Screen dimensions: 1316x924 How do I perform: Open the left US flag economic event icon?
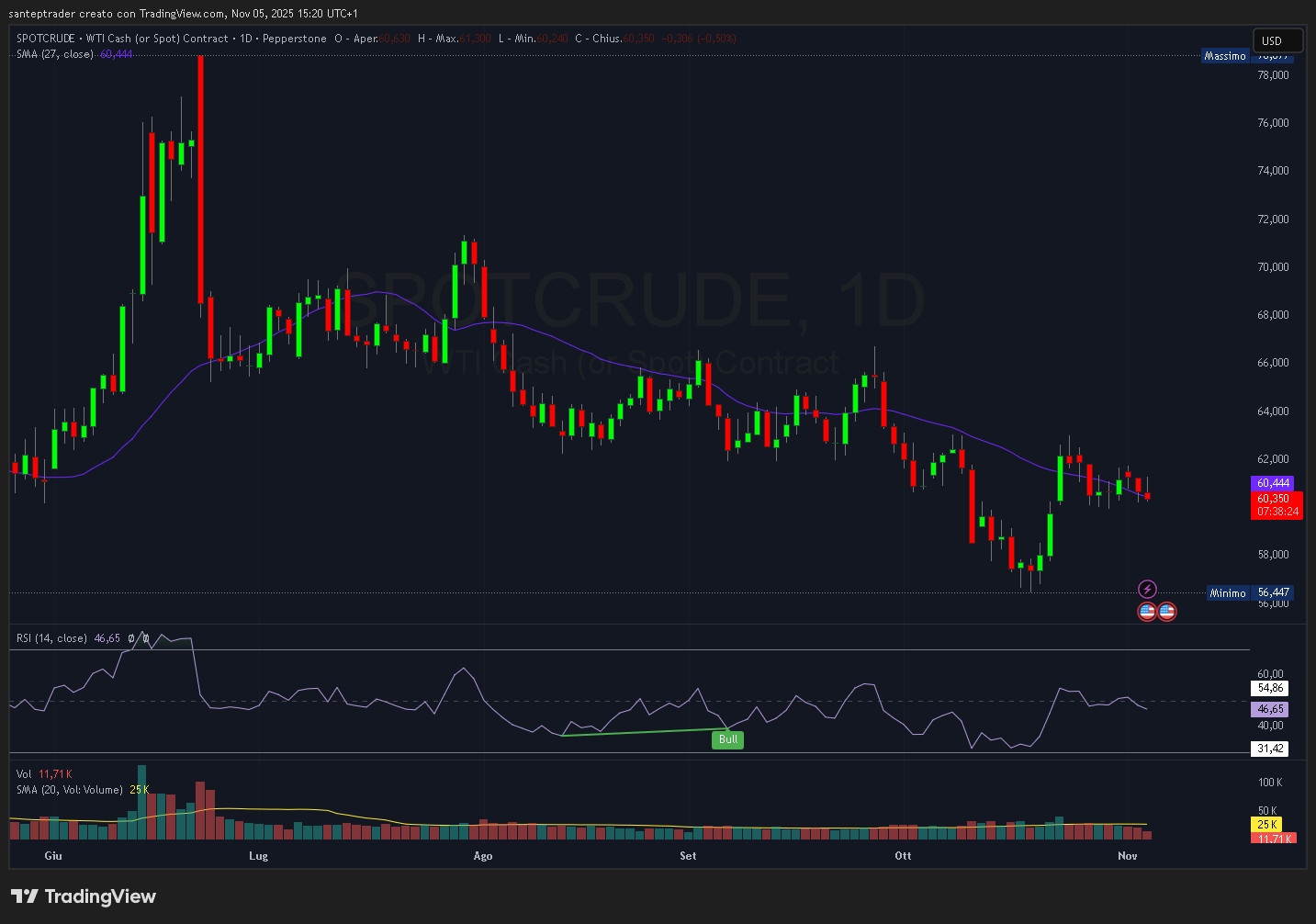coord(1147,611)
